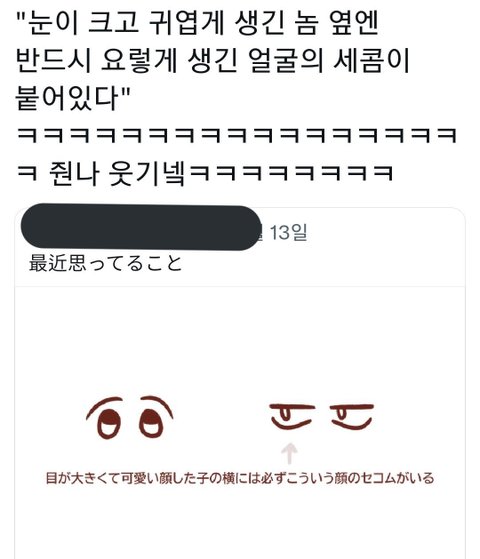Click the text 붙어있다 ending the quote
Image resolution: width=480 pixels, height=559 pixels.
[67, 98]
